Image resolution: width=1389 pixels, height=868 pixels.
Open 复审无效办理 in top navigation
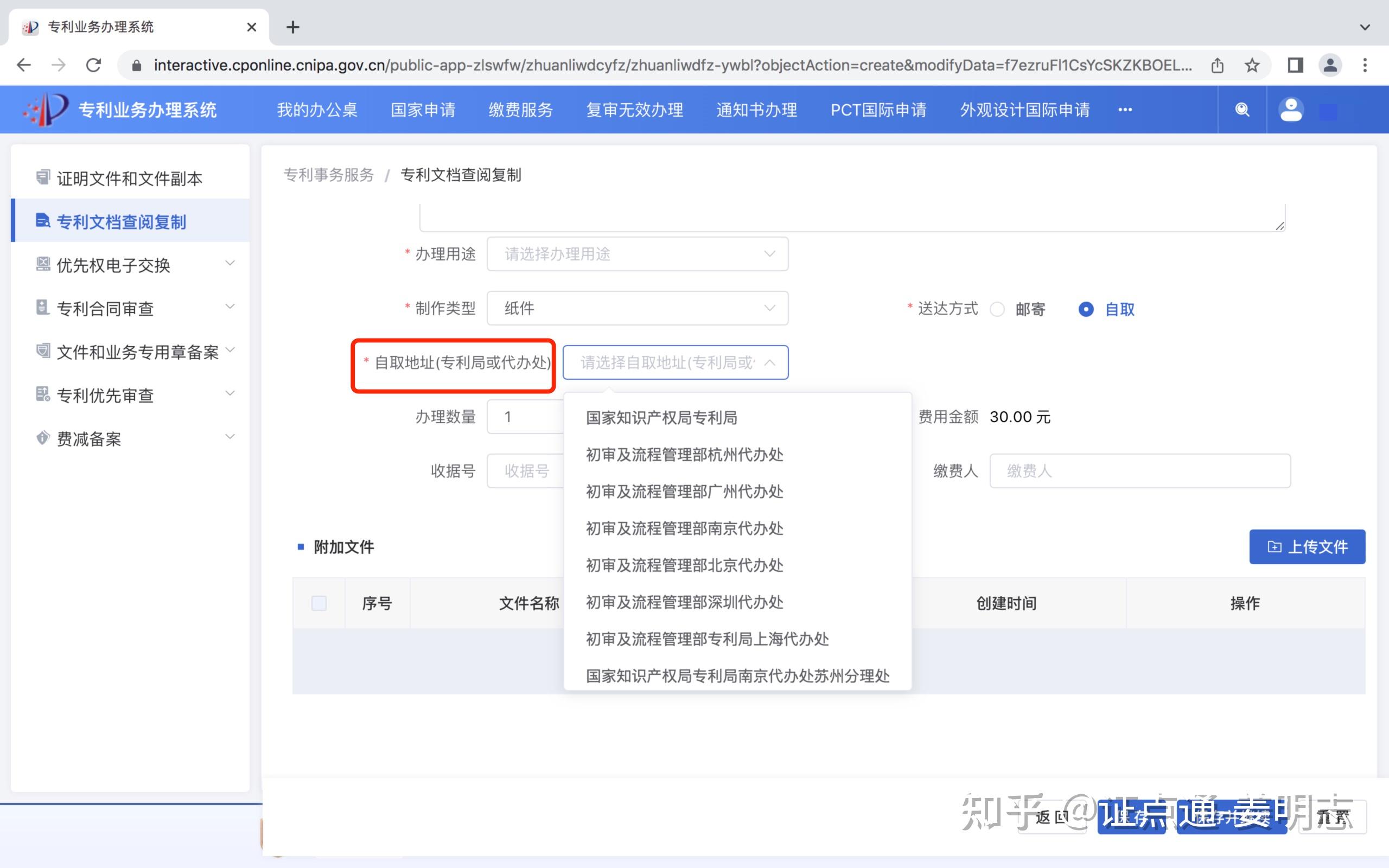(634, 110)
